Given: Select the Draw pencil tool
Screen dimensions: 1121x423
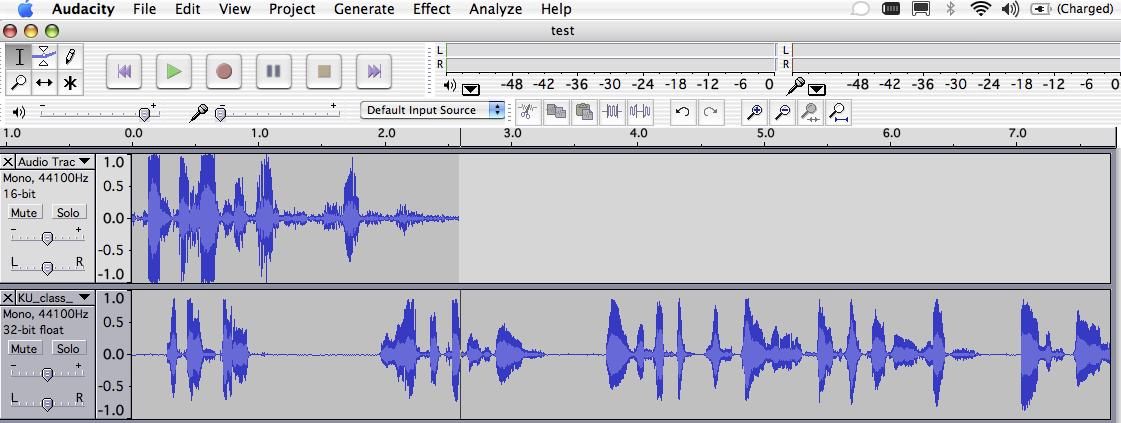Looking at the screenshot, I should pos(69,57).
